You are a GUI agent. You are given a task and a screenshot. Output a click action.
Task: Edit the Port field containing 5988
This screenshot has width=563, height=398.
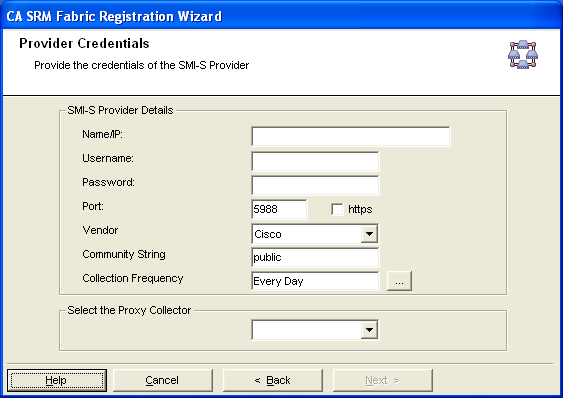(x=279, y=209)
